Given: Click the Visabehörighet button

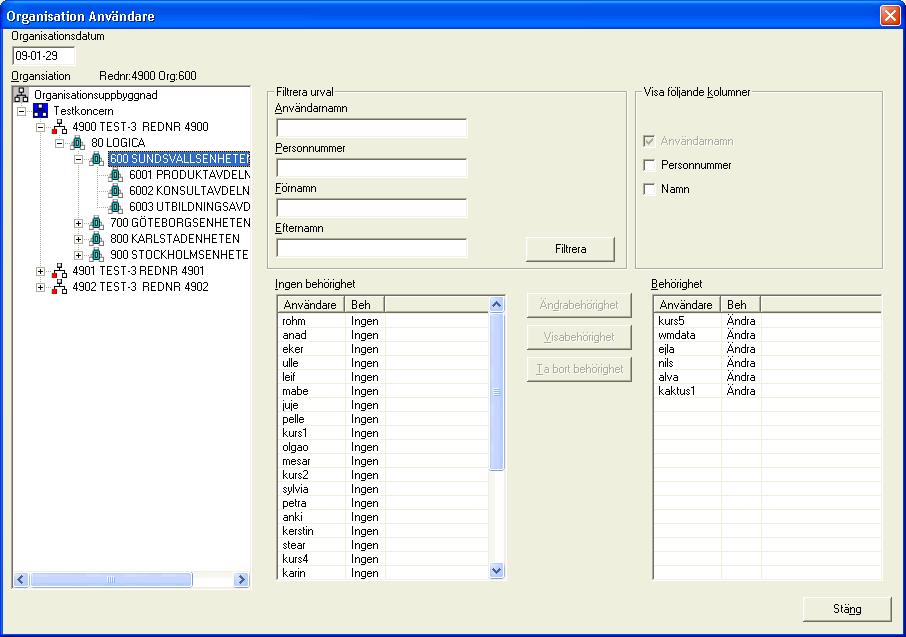Looking at the screenshot, I should point(579,337).
